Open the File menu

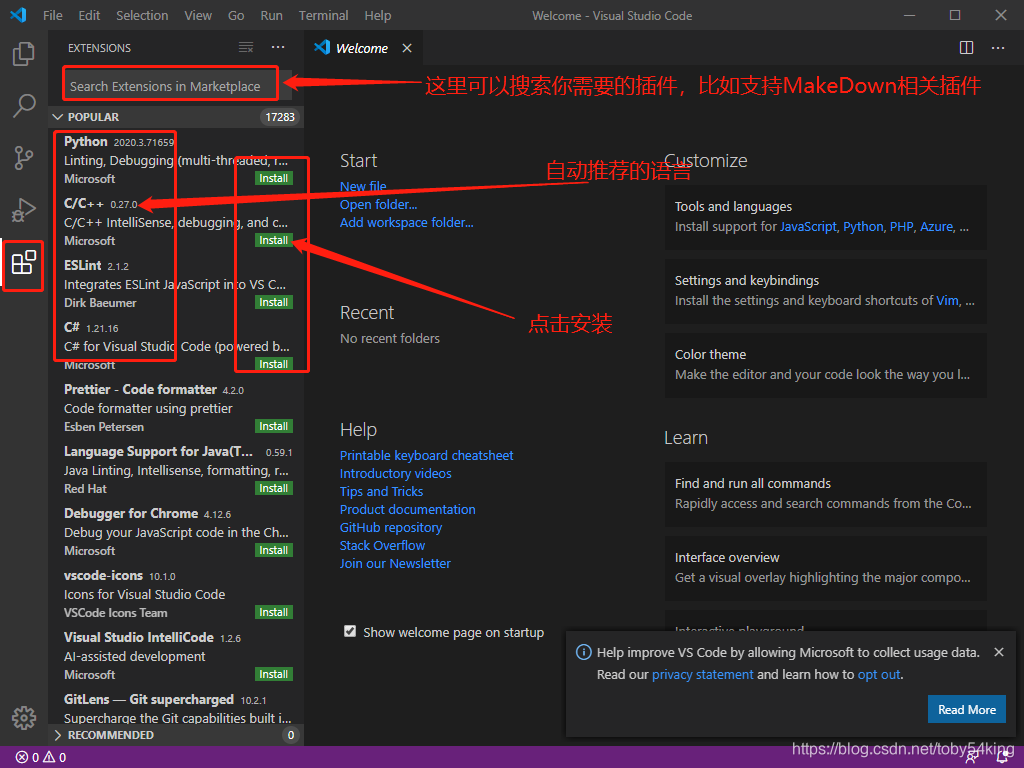[53, 15]
